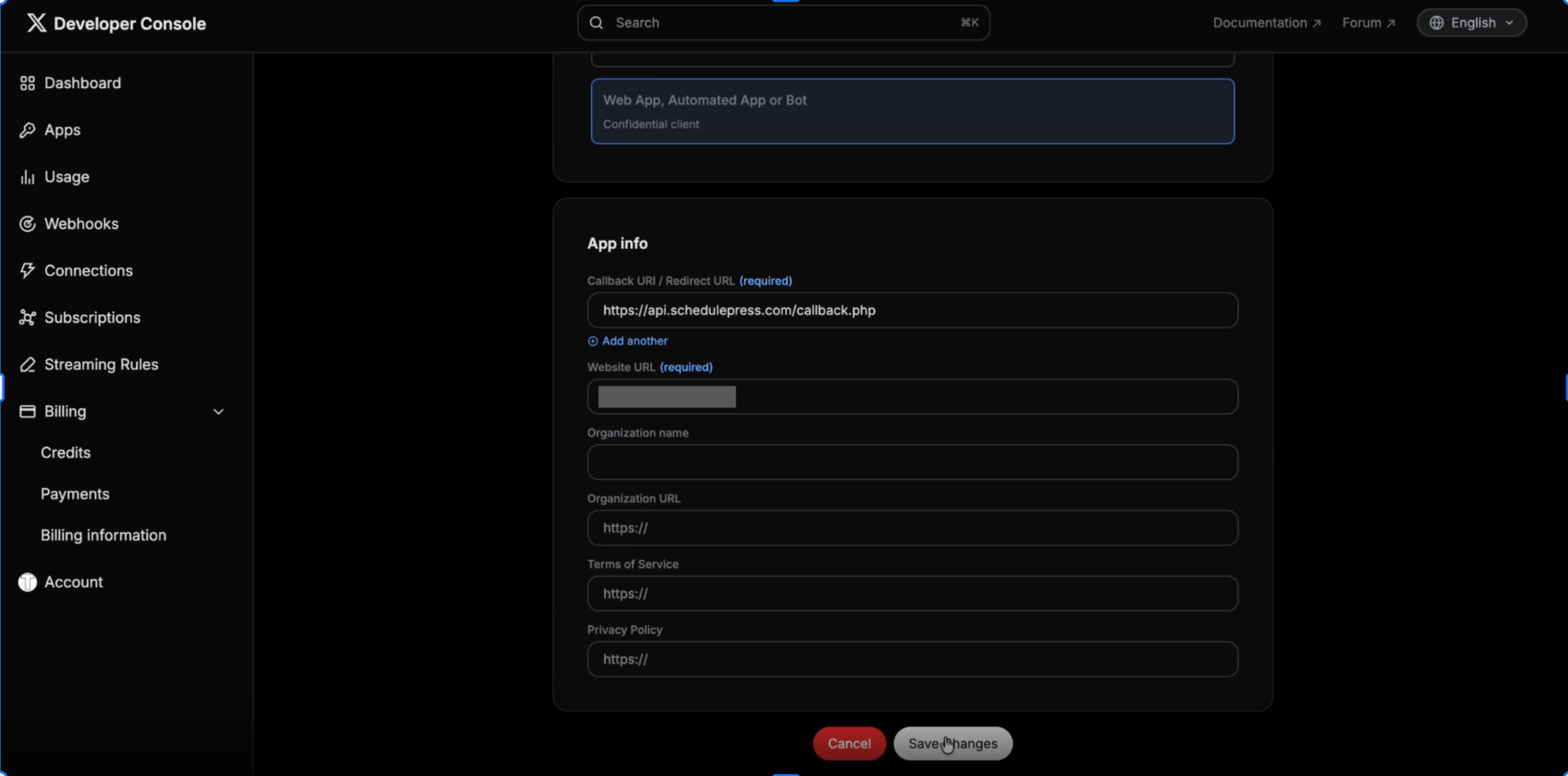The image size is (1568, 776).
Task: Collapse the Billing section chevron
Action: click(x=218, y=412)
